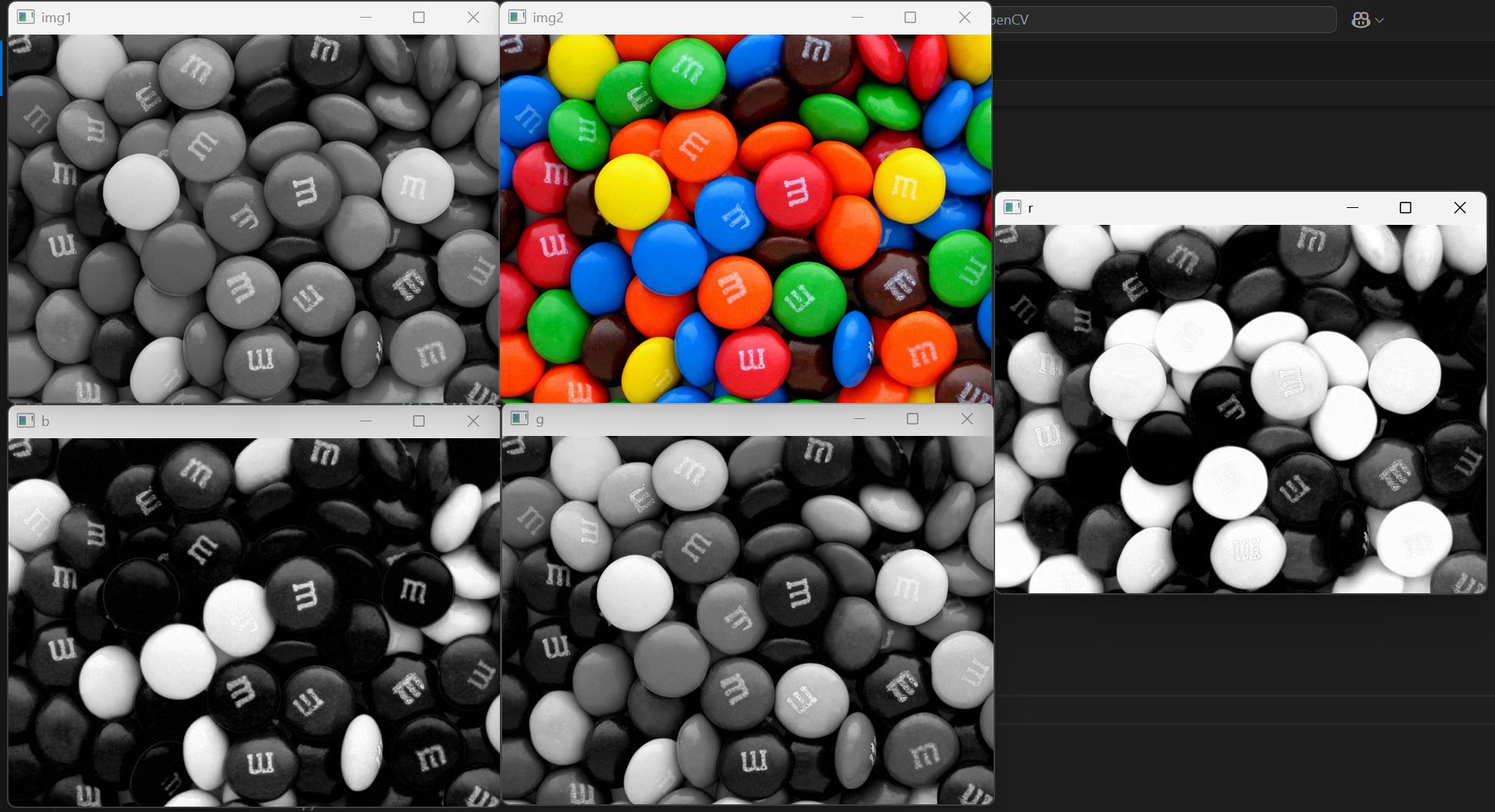1495x812 pixels.
Task: Click the b window app icon
Action: tap(26, 421)
